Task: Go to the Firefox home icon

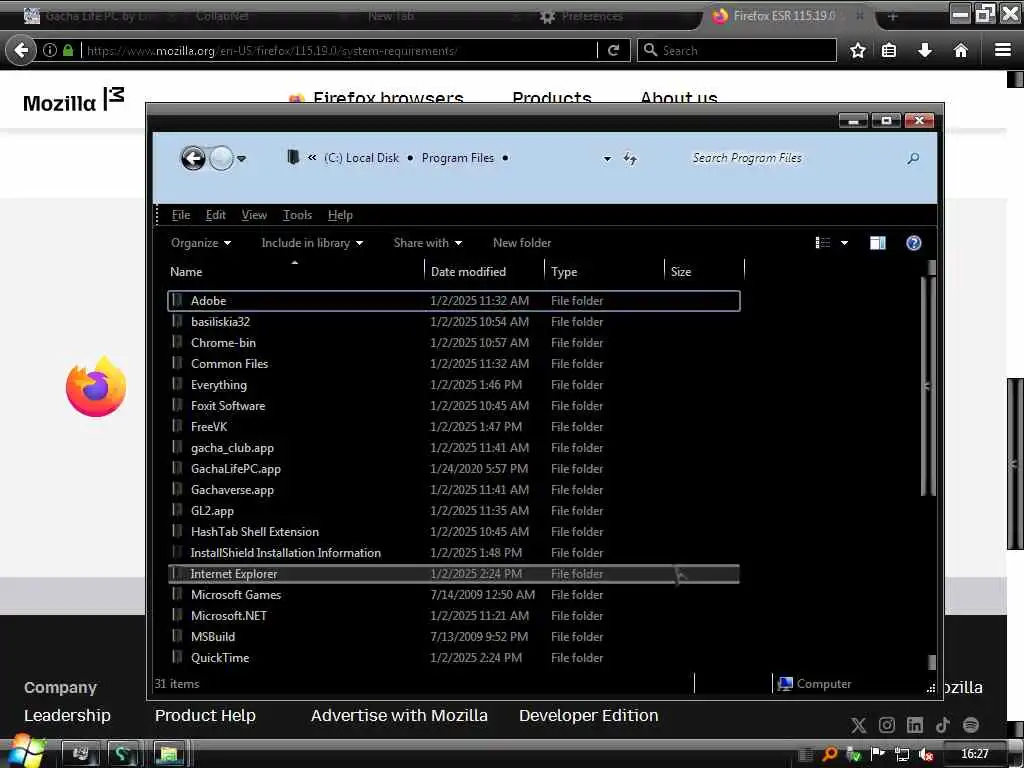Action: click(961, 50)
